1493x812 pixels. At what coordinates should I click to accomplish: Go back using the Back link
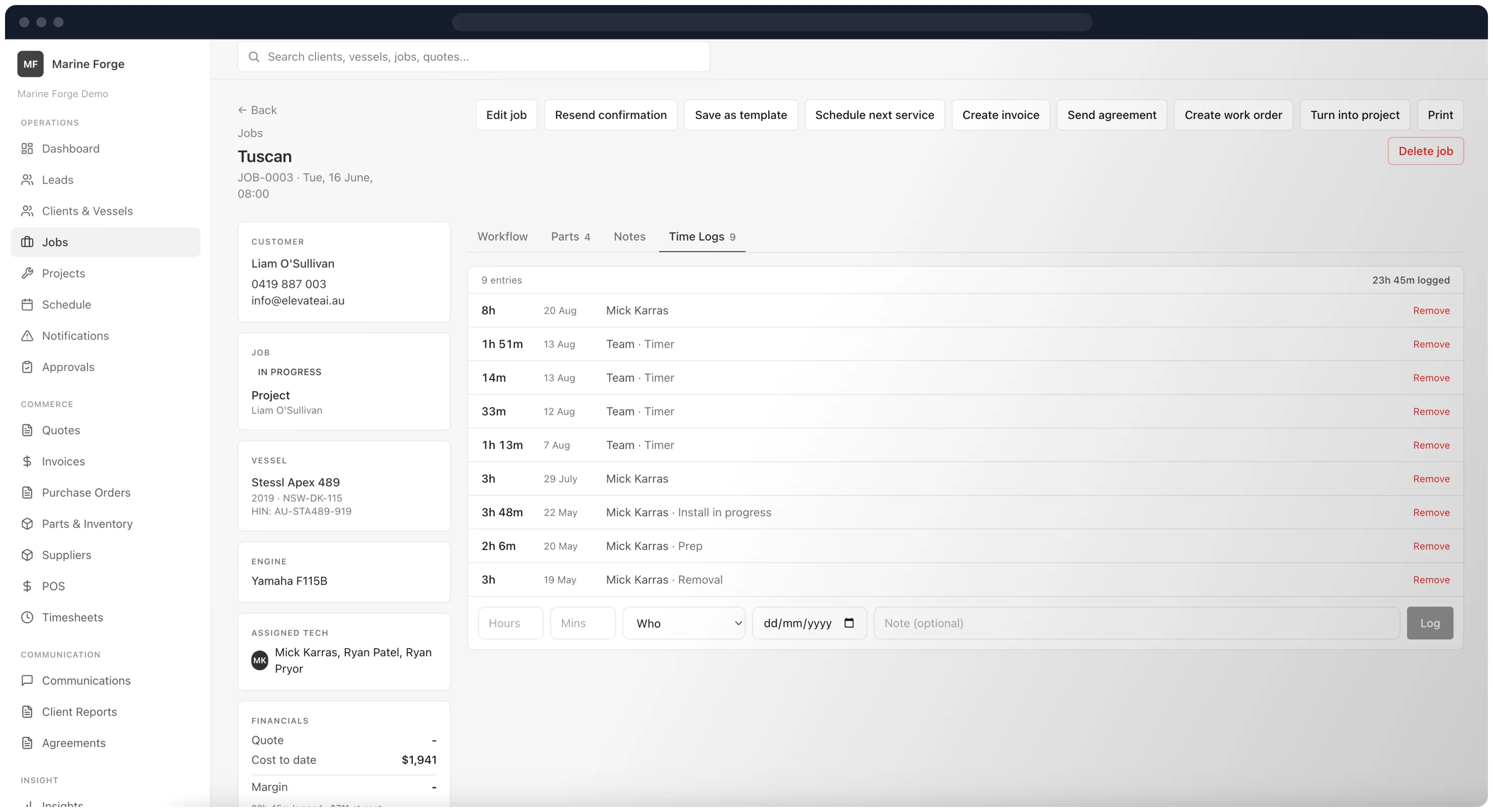click(257, 110)
